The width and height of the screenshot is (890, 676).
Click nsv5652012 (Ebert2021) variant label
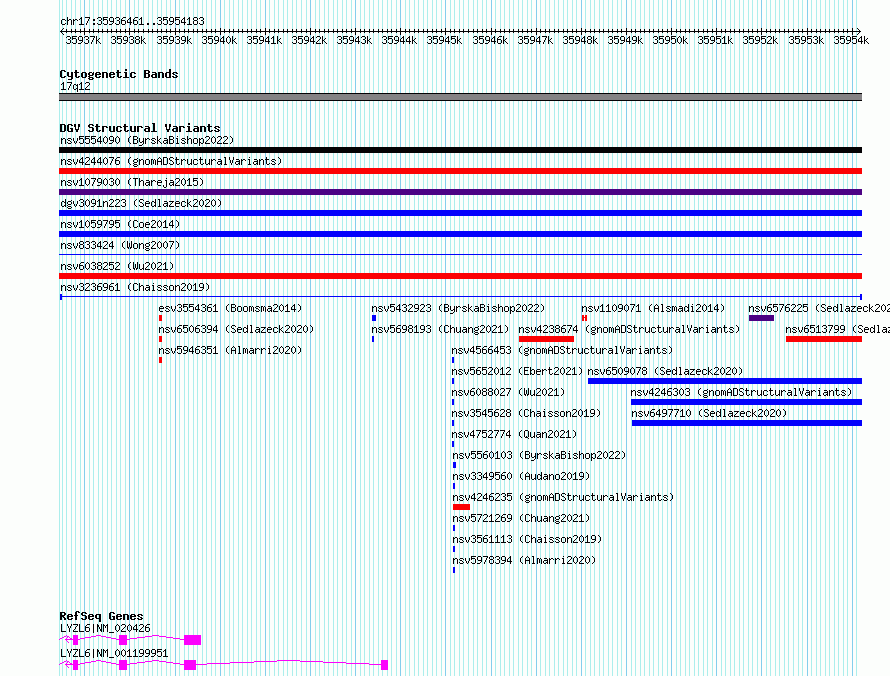tap(517, 371)
